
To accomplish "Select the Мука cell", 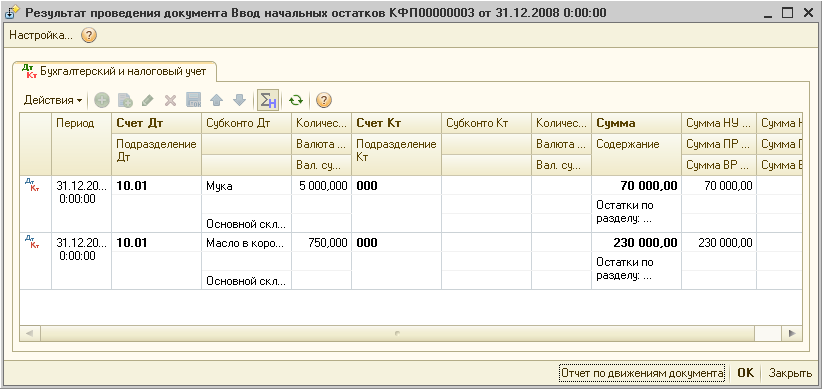I will [246, 186].
